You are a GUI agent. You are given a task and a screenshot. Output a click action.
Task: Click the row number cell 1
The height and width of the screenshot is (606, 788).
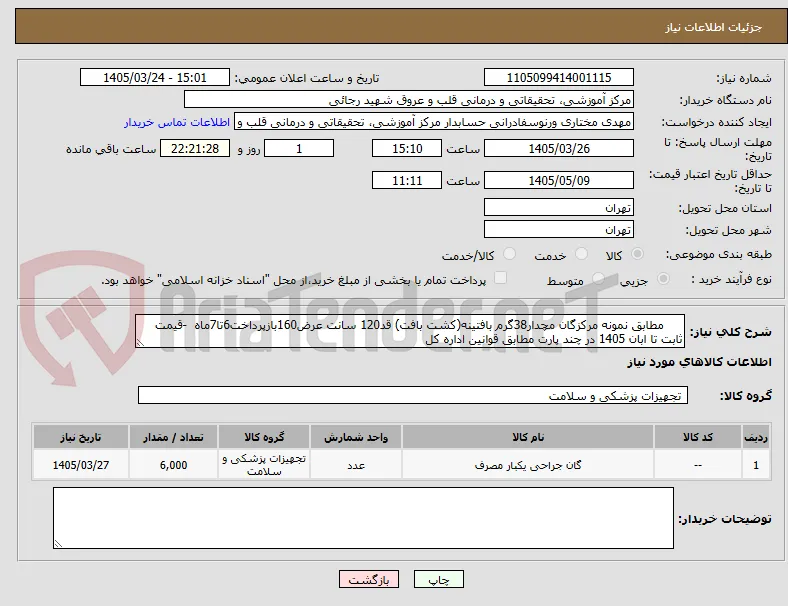[755, 465]
